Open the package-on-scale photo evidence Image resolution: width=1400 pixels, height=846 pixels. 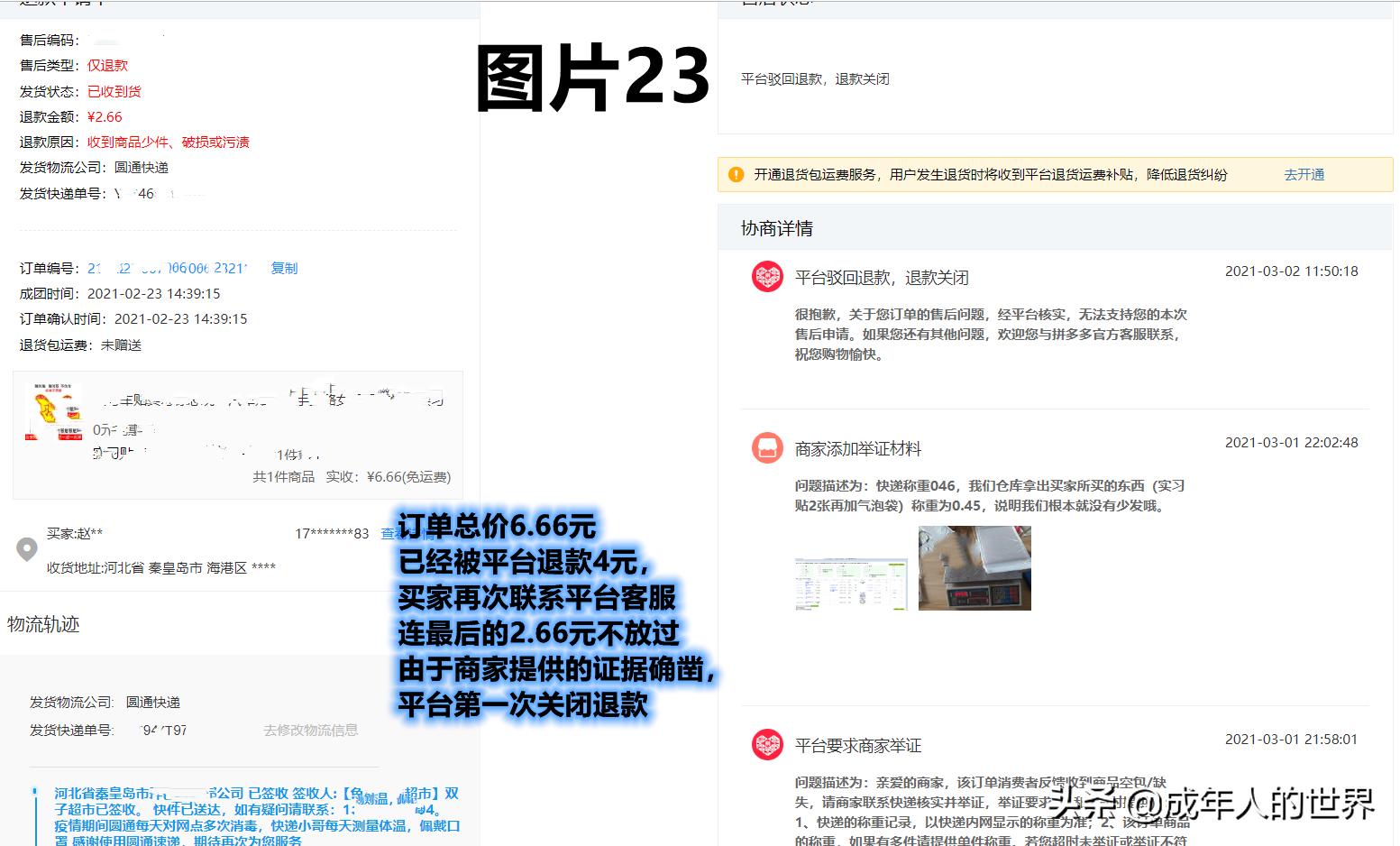point(975,567)
